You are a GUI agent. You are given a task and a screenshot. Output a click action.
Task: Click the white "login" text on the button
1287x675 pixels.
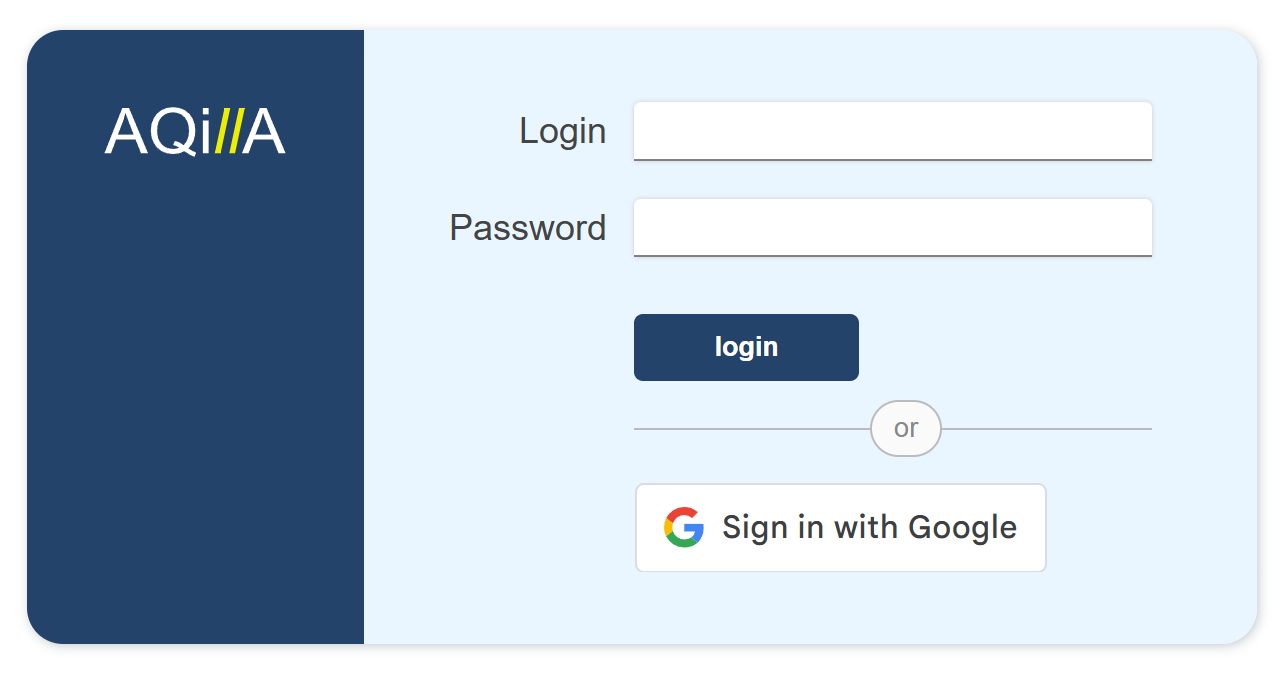pos(746,347)
